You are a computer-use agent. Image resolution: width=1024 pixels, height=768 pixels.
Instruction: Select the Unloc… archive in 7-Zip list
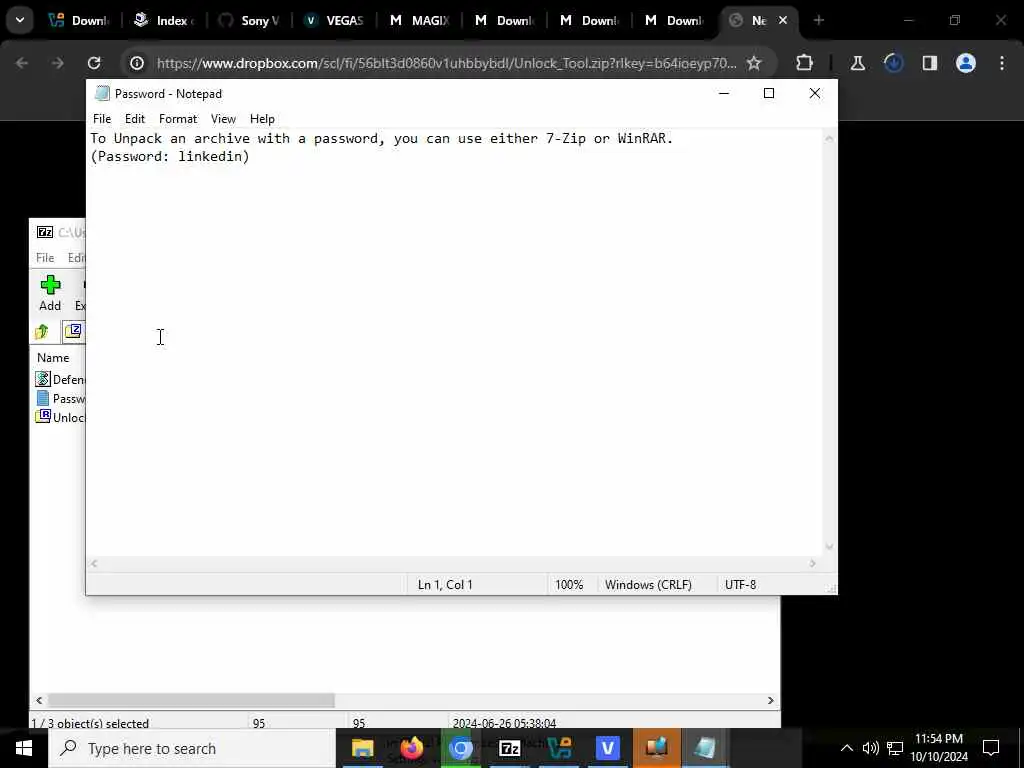[60, 417]
